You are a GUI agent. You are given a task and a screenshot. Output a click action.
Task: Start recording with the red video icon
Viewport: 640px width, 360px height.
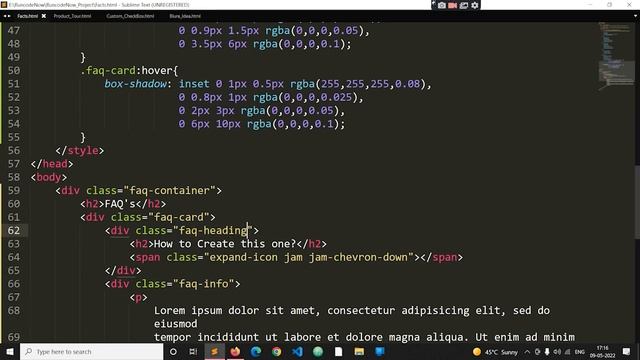point(453,5)
